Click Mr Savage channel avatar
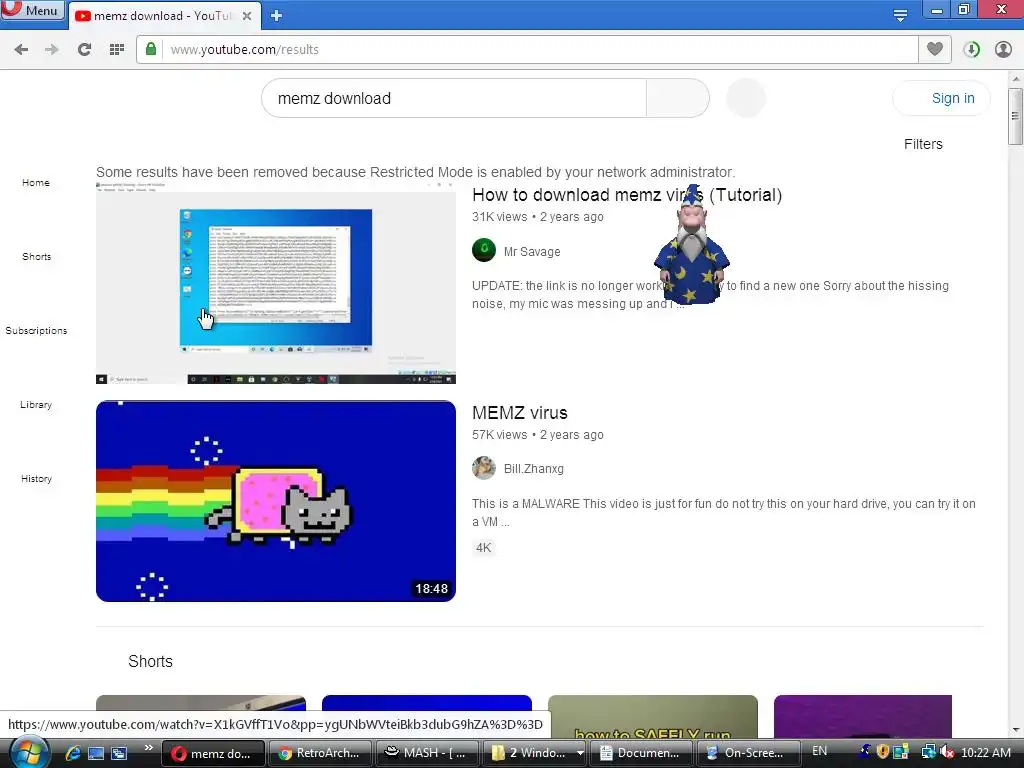 (484, 250)
